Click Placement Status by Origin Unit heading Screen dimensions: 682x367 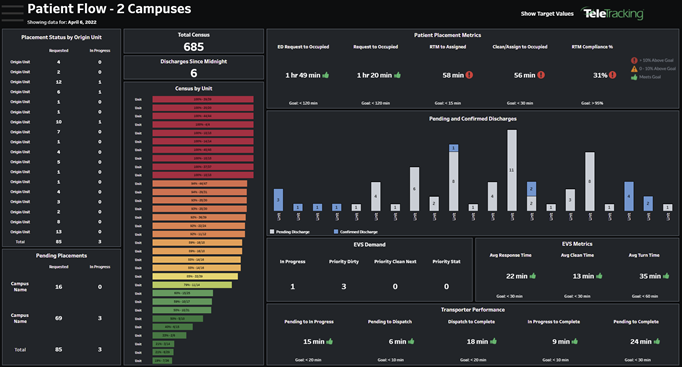(x=61, y=37)
